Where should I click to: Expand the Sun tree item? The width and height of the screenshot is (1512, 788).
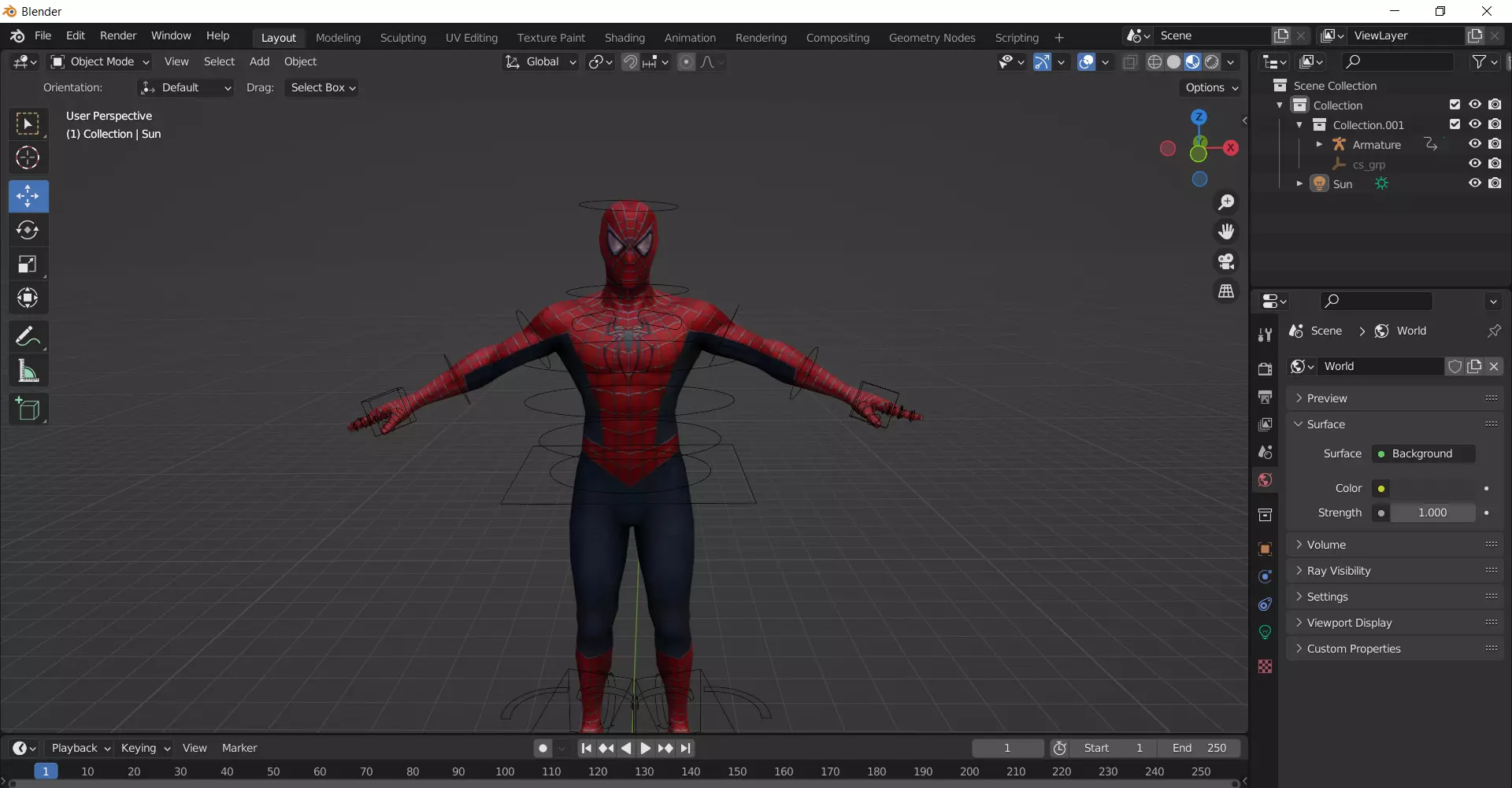(1299, 183)
